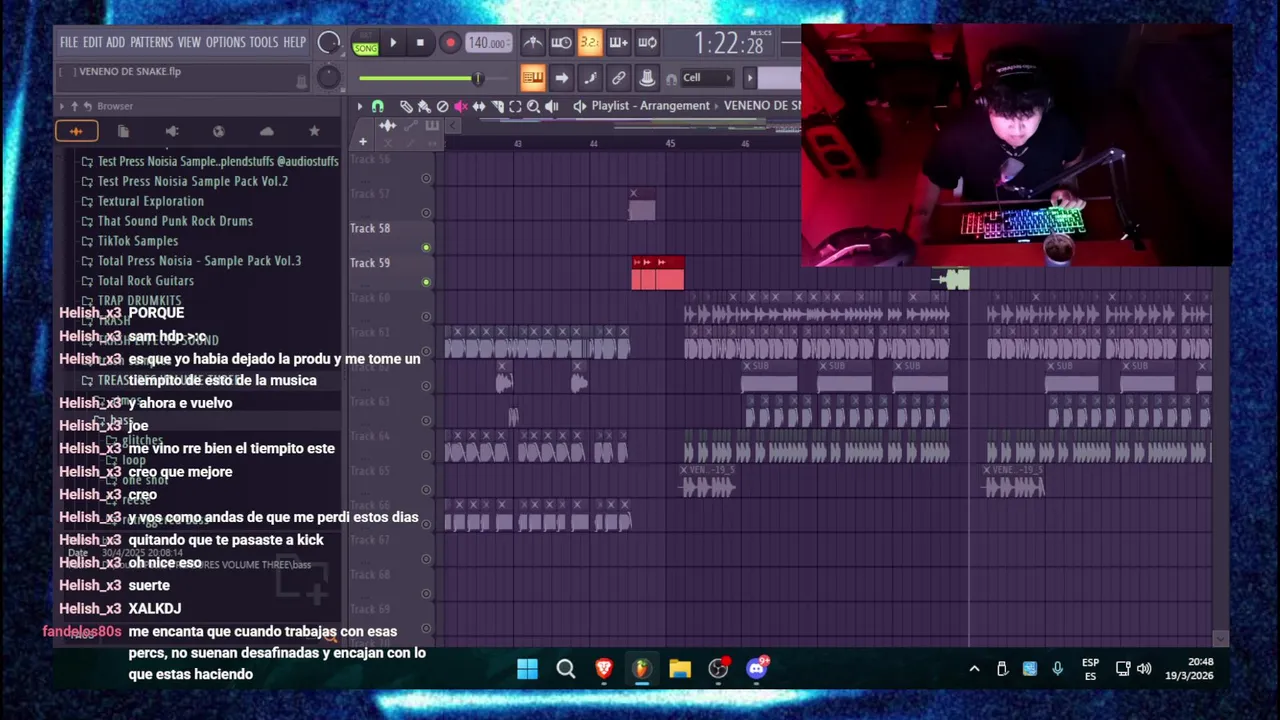Click the browser reread back-arrow icon
This screenshot has height=720, width=1280.
click(x=87, y=106)
